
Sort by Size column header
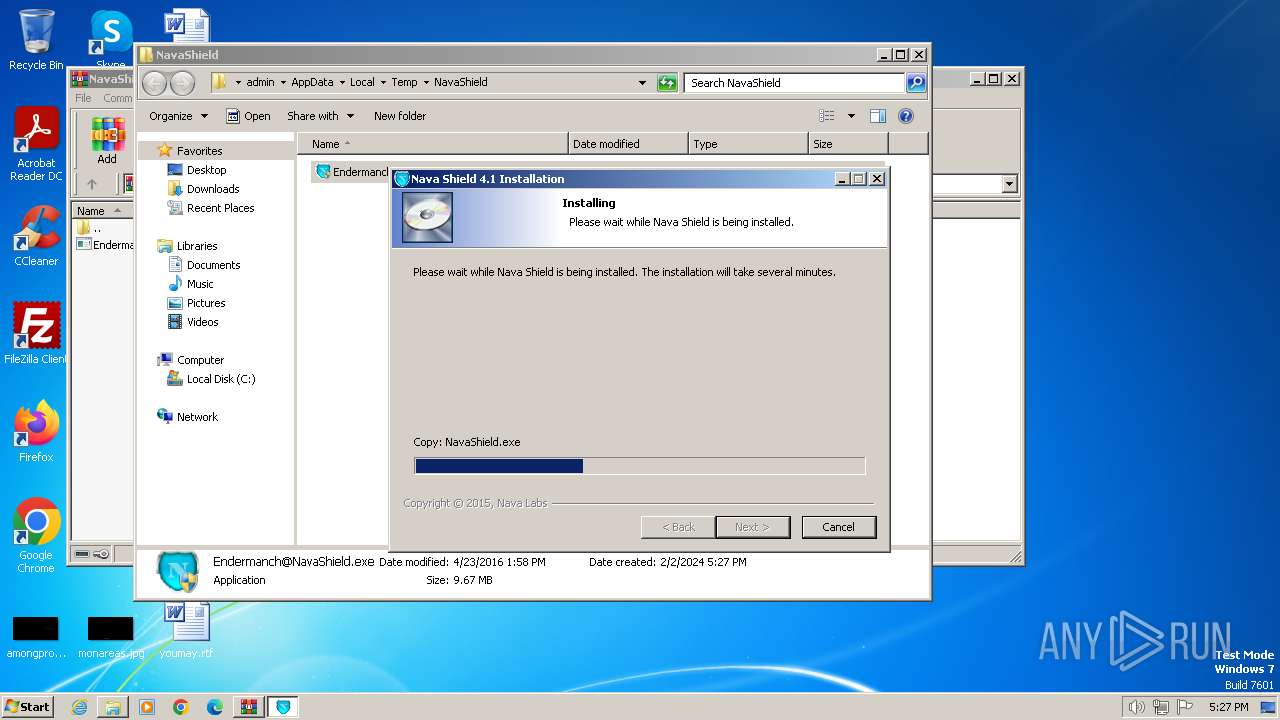848,144
